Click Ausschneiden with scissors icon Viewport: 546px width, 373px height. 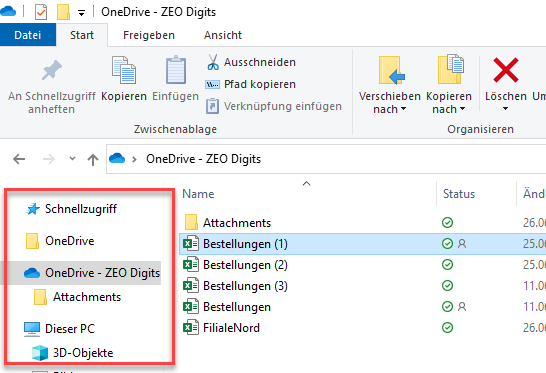click(251, 62)
